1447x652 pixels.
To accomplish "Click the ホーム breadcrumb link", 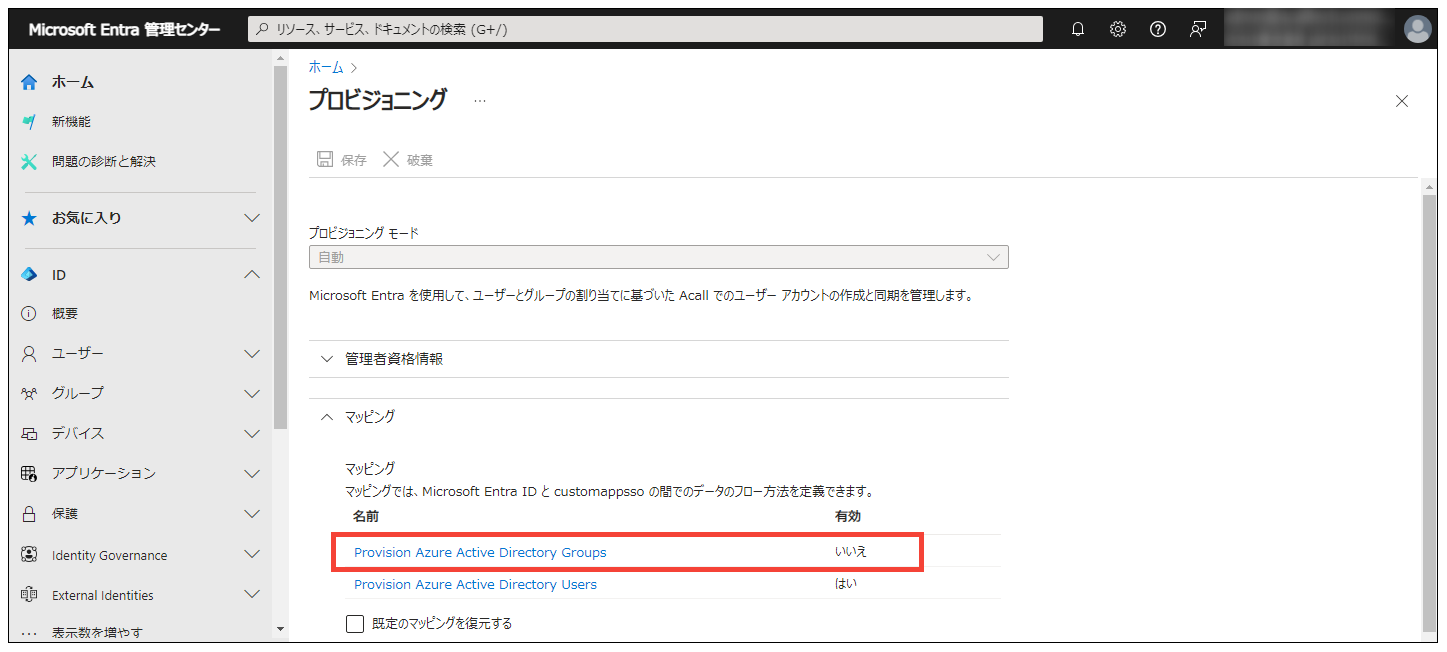I will 326,67.
